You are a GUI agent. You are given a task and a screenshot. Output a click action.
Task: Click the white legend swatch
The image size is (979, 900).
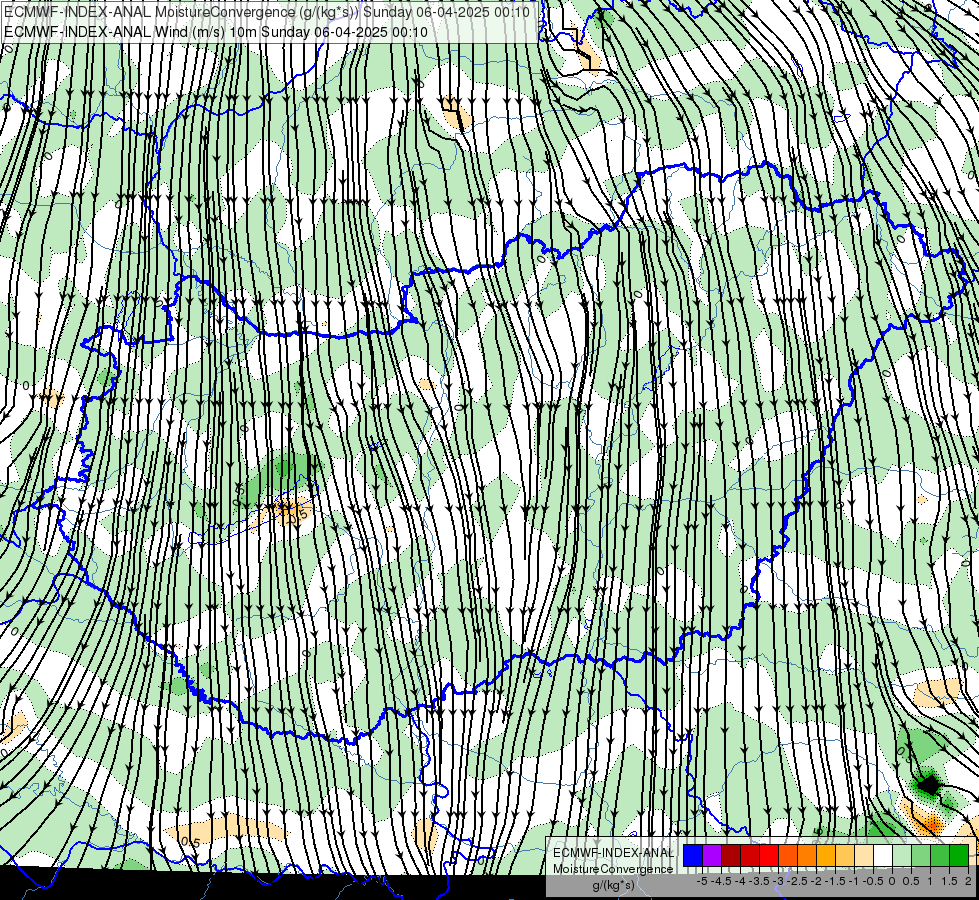[x=883, y=856]
